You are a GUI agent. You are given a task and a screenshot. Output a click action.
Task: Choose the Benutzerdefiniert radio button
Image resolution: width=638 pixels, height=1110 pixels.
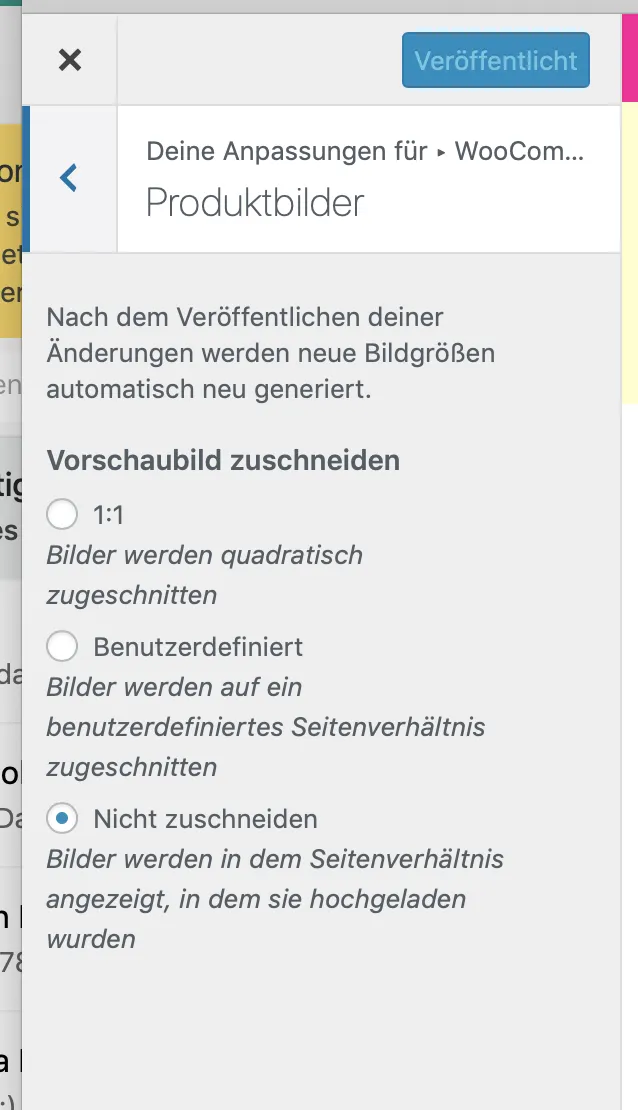point(62,646)
